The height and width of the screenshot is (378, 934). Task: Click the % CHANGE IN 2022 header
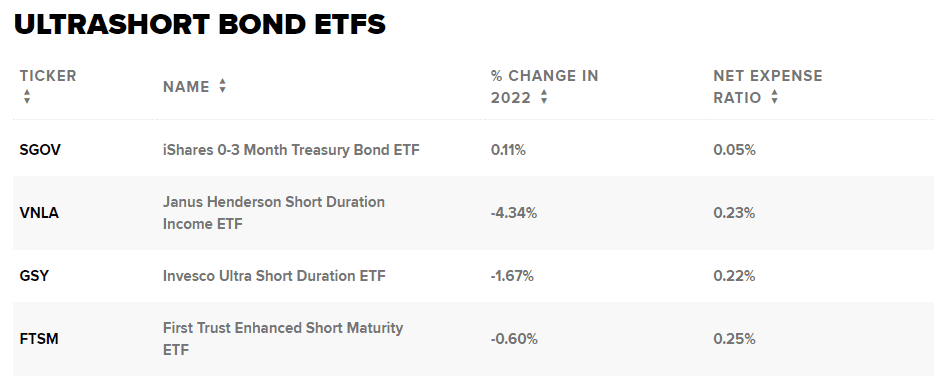point(544,87)
